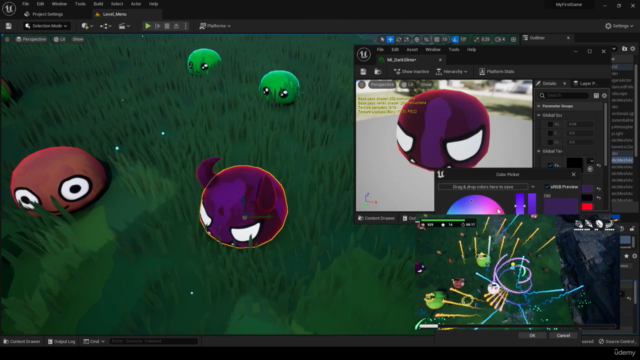This screenshot has width=640, height=360.
Task: Click the Eject button in play controls
Action: pos(176,26)
